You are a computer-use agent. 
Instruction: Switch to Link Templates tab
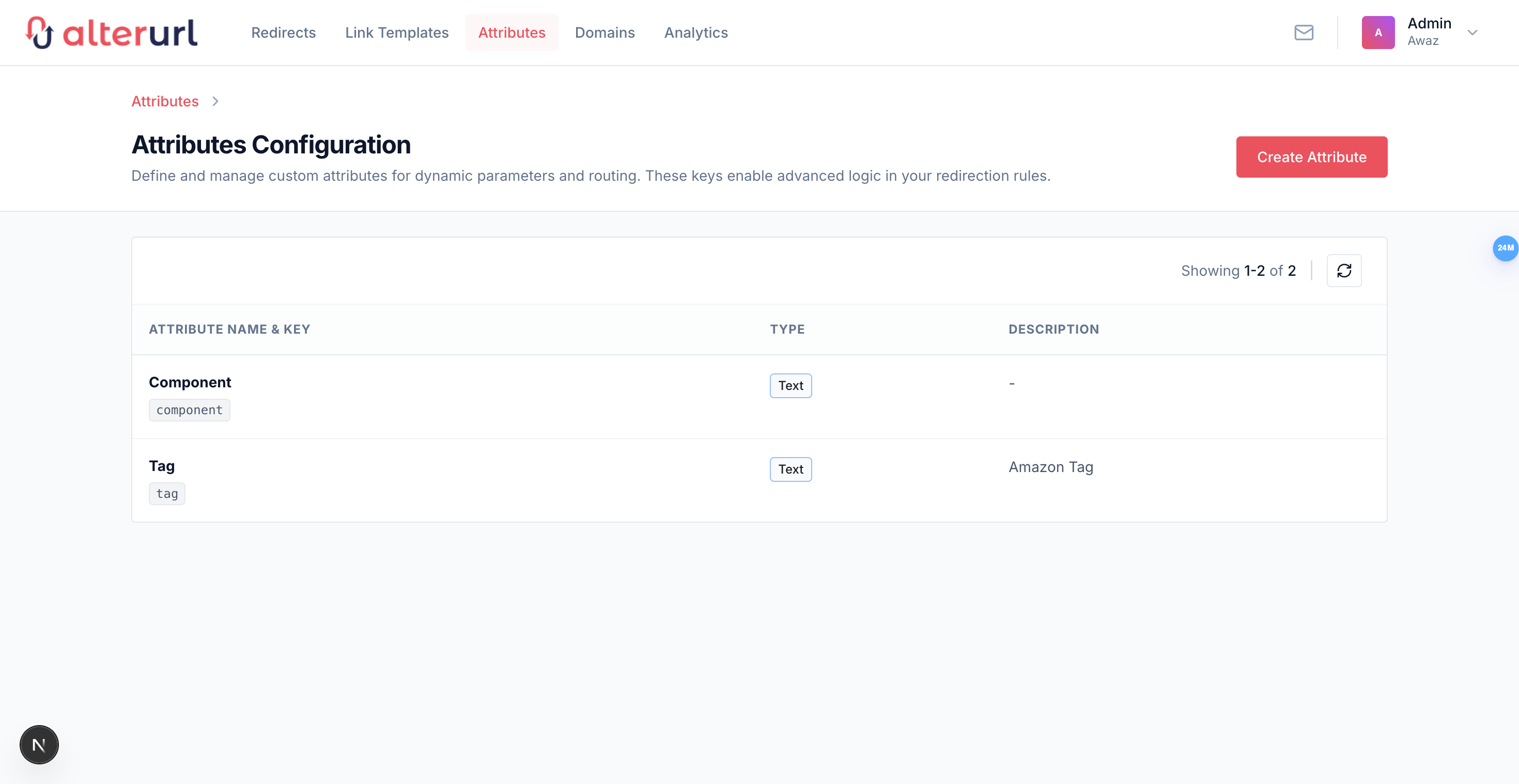tap(396, 33)
